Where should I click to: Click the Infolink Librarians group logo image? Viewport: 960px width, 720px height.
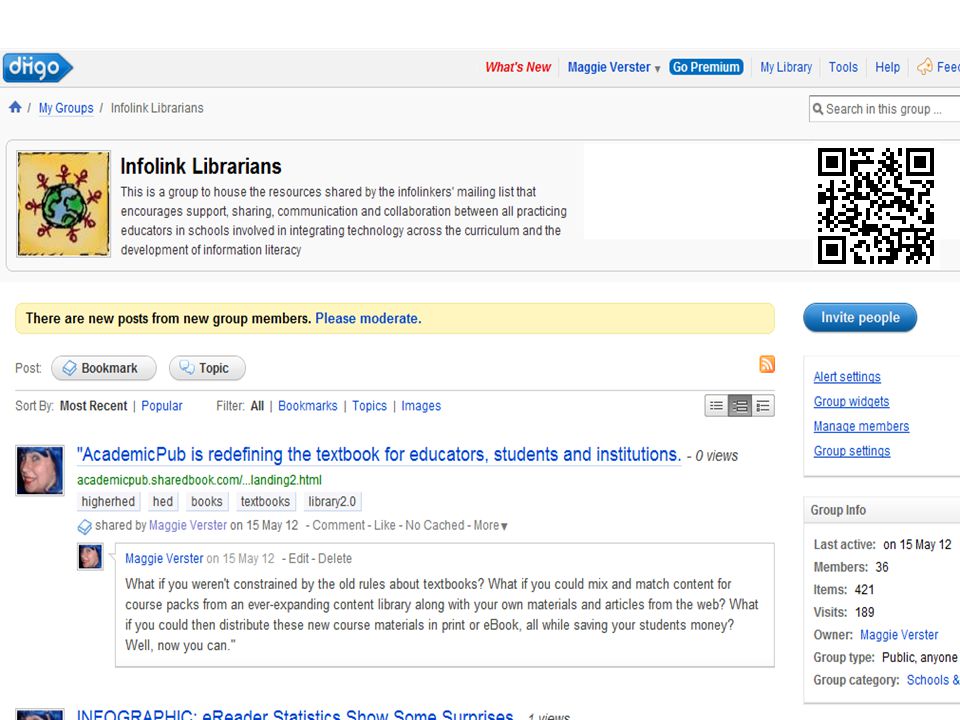[x=64, y=204]
